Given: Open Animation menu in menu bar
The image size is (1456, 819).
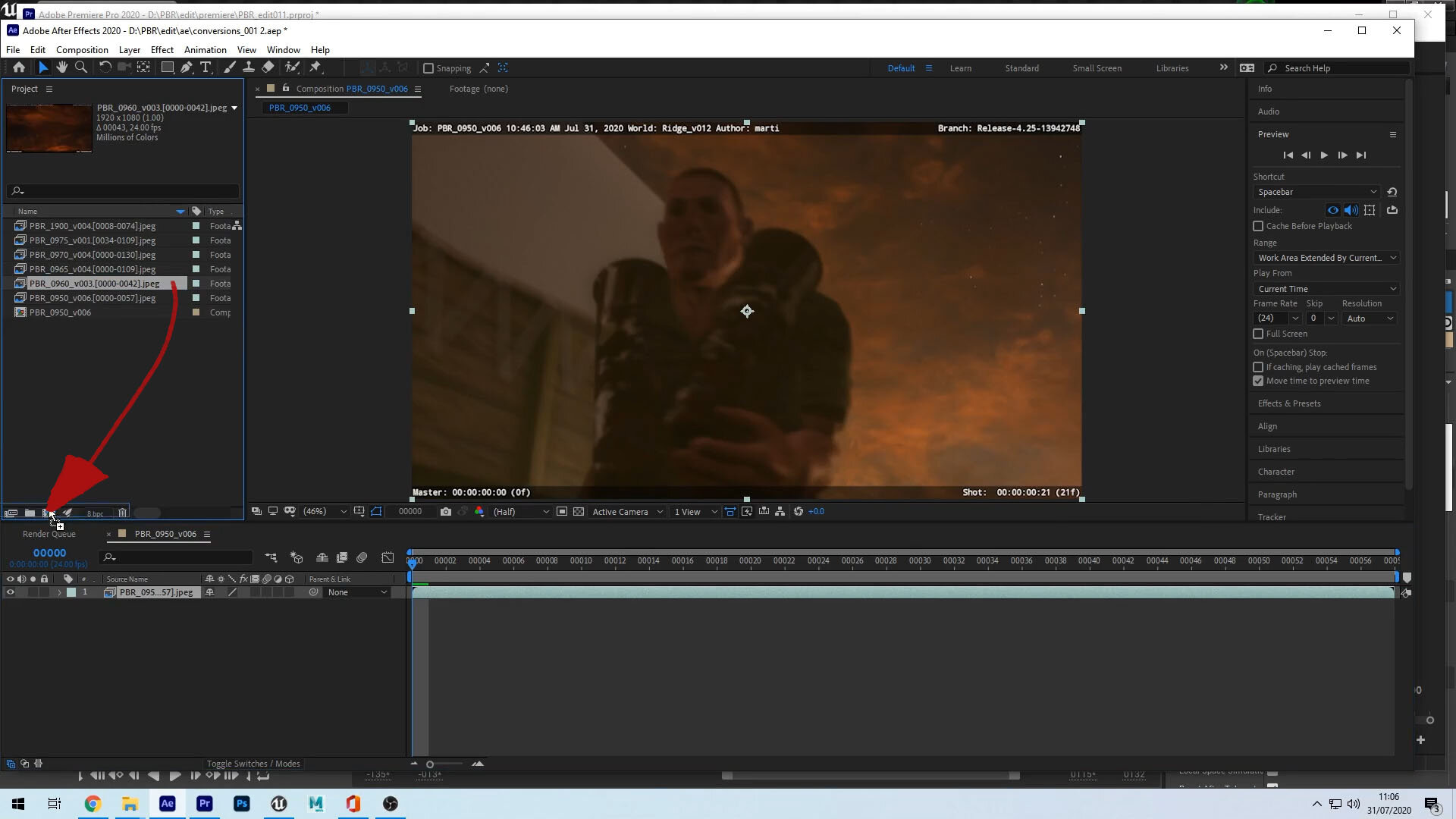Looking at the screenshot, I should coord(205,49).
